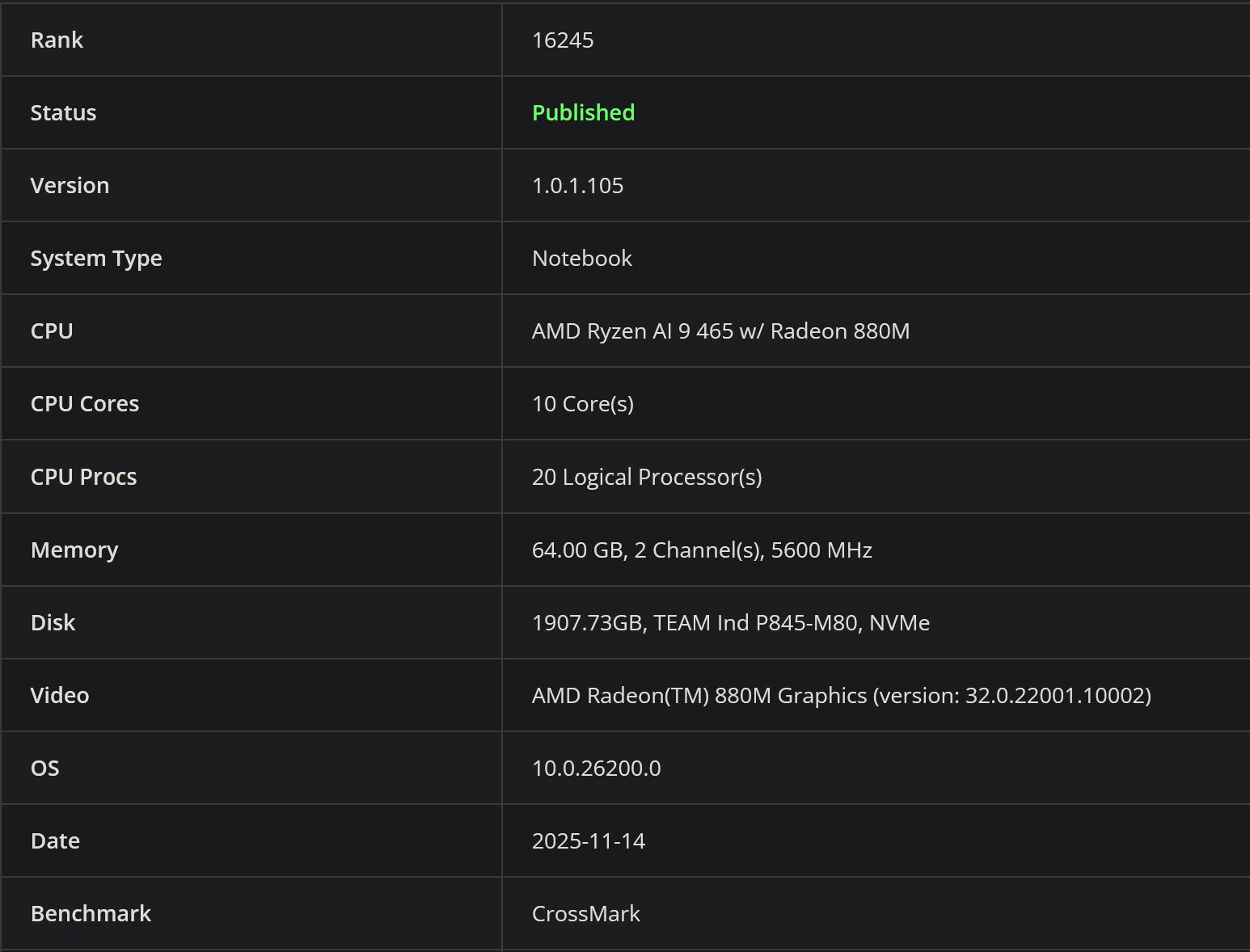Image resolution: width=1250 pixels, height=952 pixels.
Task: Click the CPU Procs label
Action: (83, 477)
